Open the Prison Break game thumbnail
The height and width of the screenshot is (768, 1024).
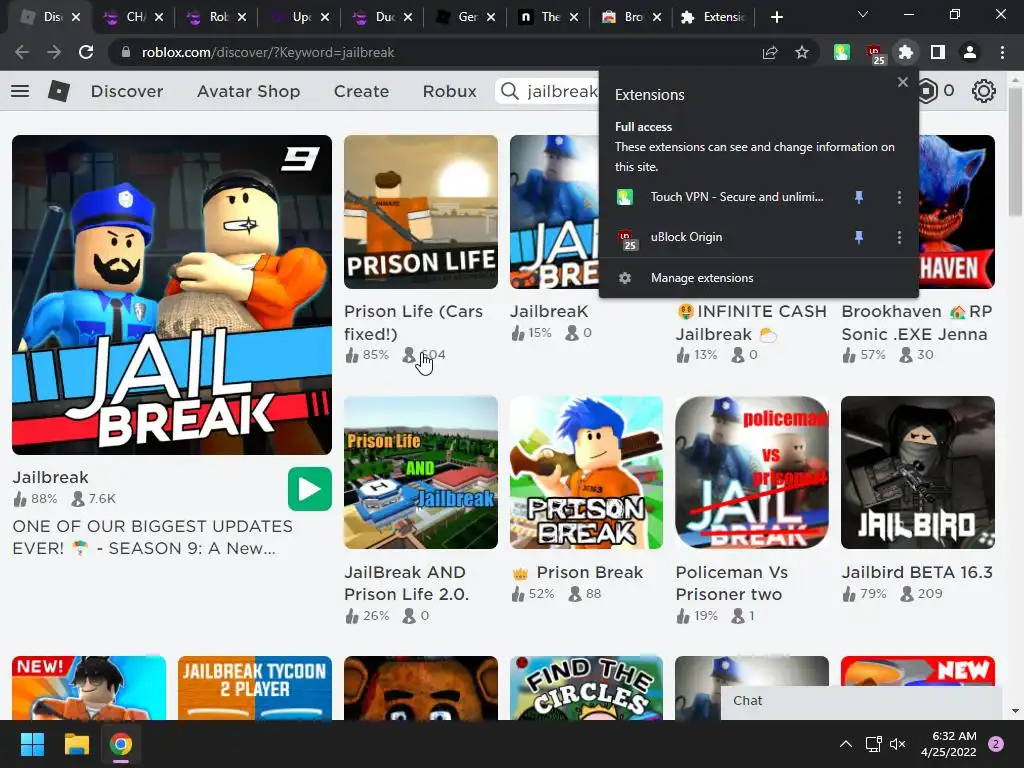[586, 472]
